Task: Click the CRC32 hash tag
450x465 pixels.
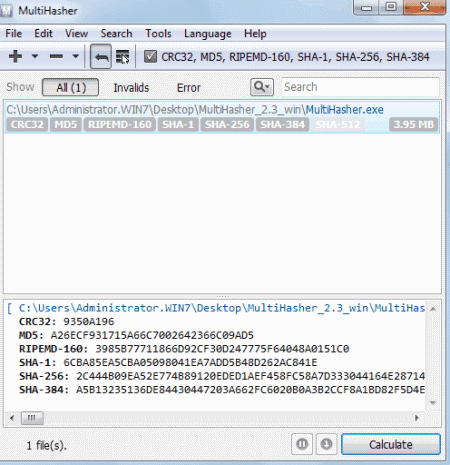Action: [27, 125]
